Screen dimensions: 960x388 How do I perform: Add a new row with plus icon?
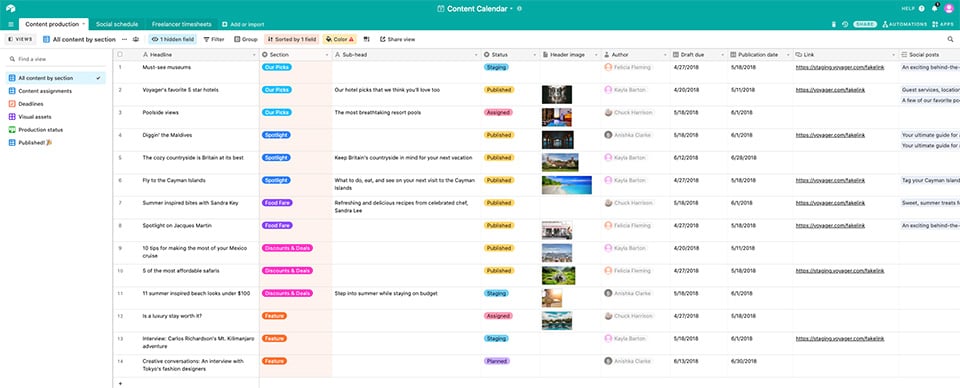tap(120, 383)
